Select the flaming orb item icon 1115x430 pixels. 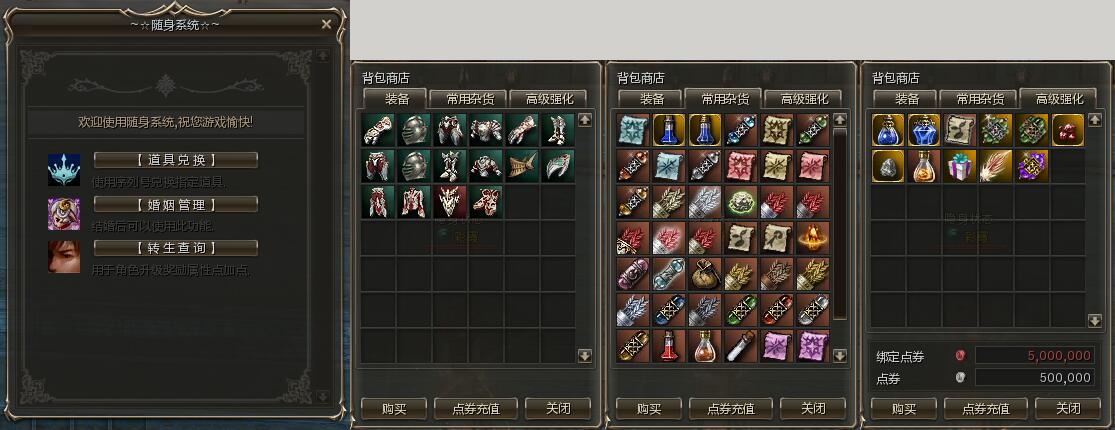[x=812, y=238]
